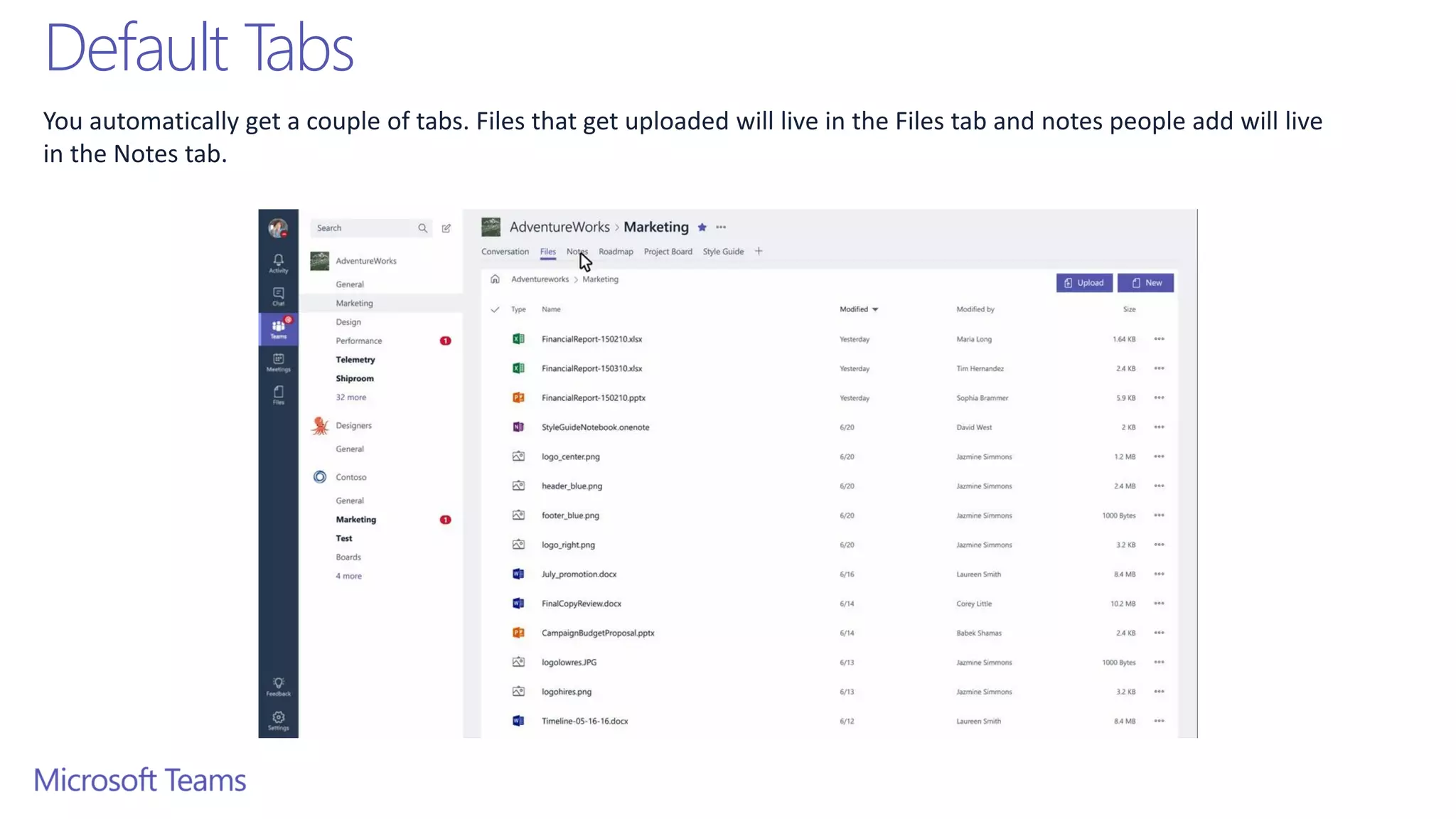The image size is (1456, 819).
Task: Click the Feedback lightbulb icon
Action: click(x=278, y=686)
